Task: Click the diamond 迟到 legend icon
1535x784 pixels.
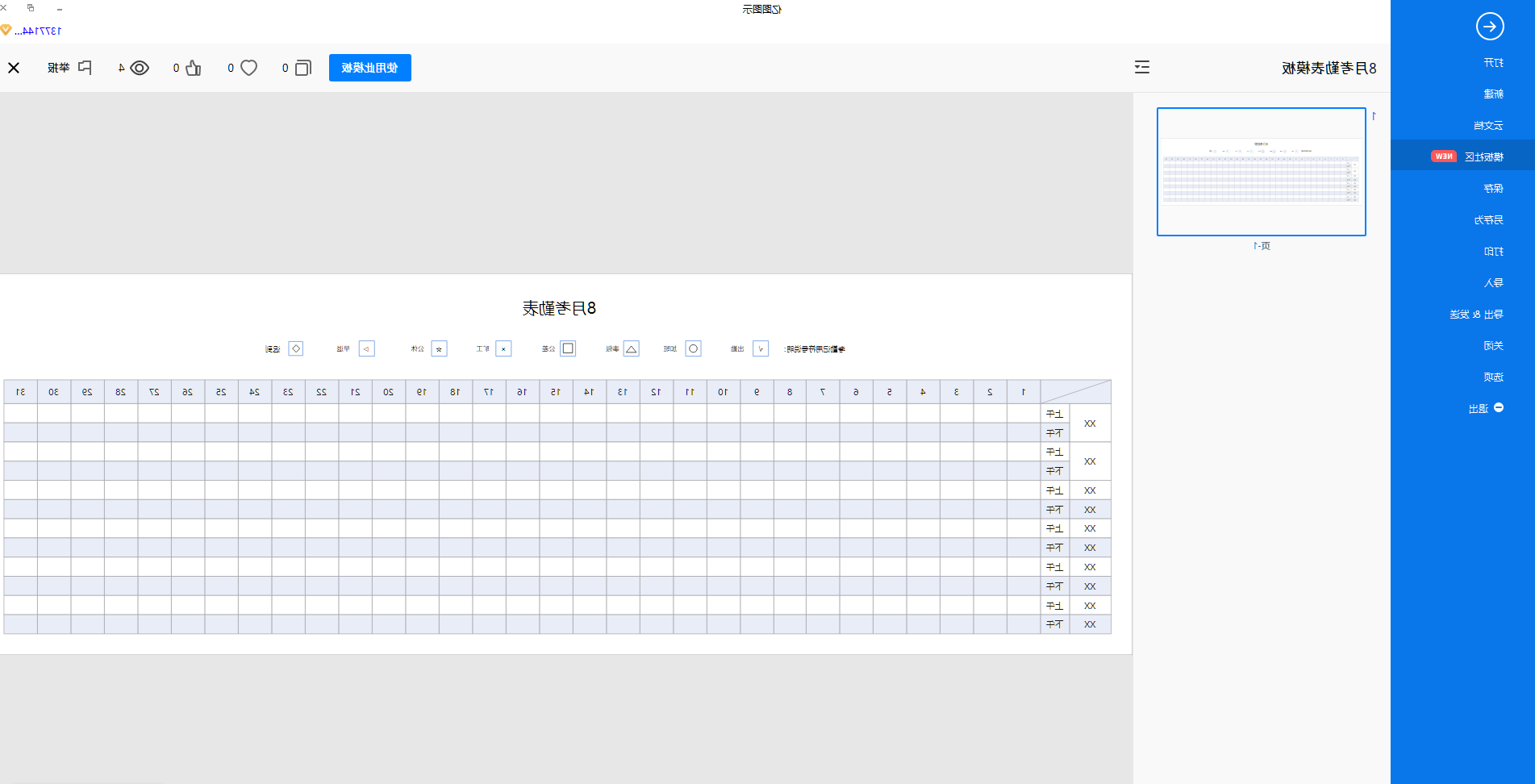Action: [296, 348]
